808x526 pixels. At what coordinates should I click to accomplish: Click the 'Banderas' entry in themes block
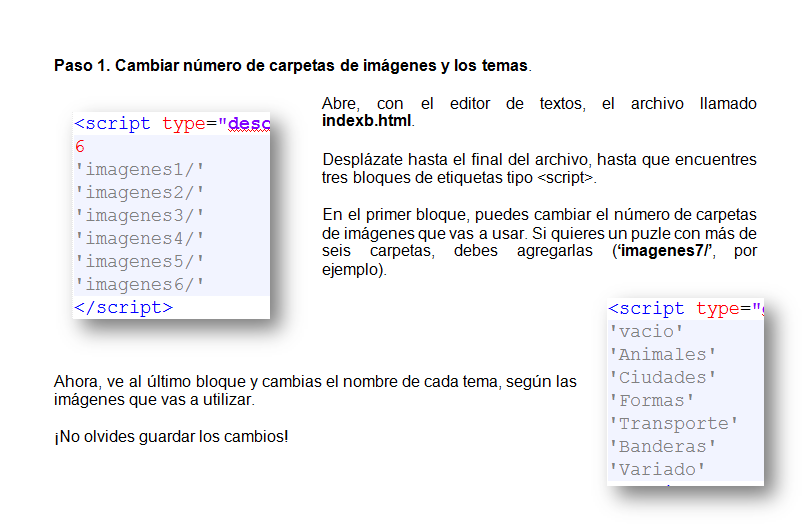point(663,447)
